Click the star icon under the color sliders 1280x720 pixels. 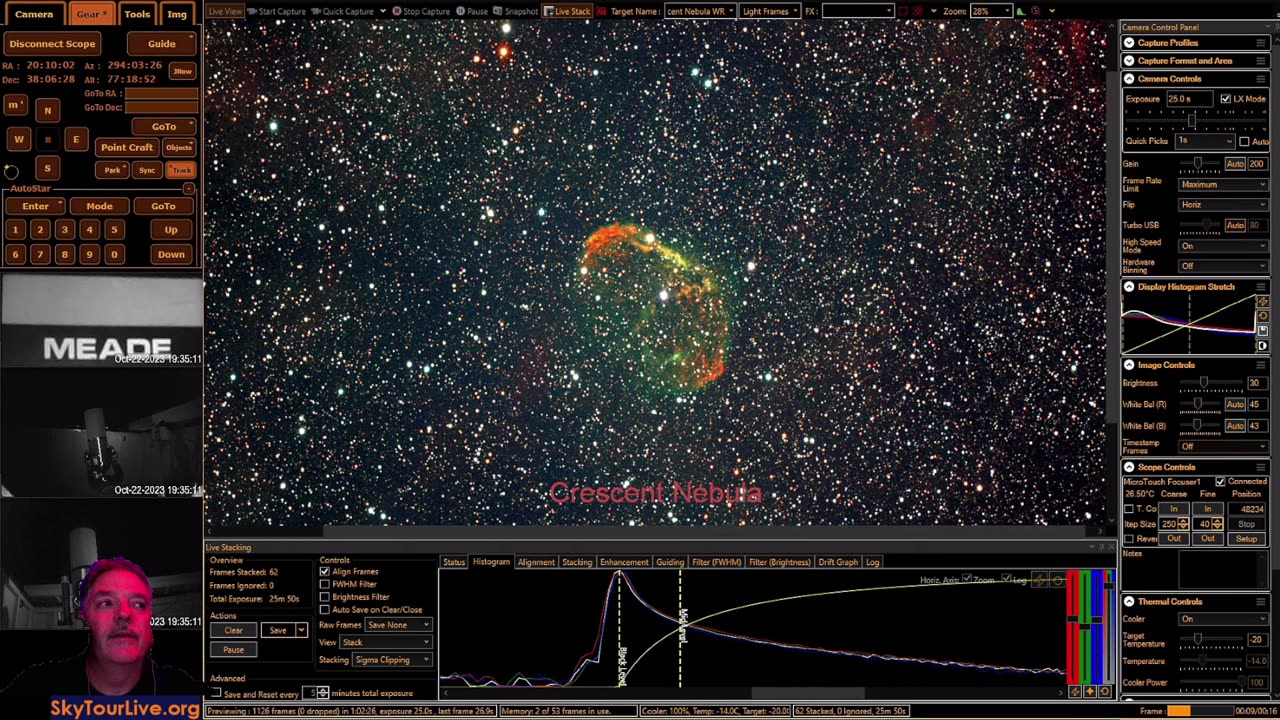1090,692
